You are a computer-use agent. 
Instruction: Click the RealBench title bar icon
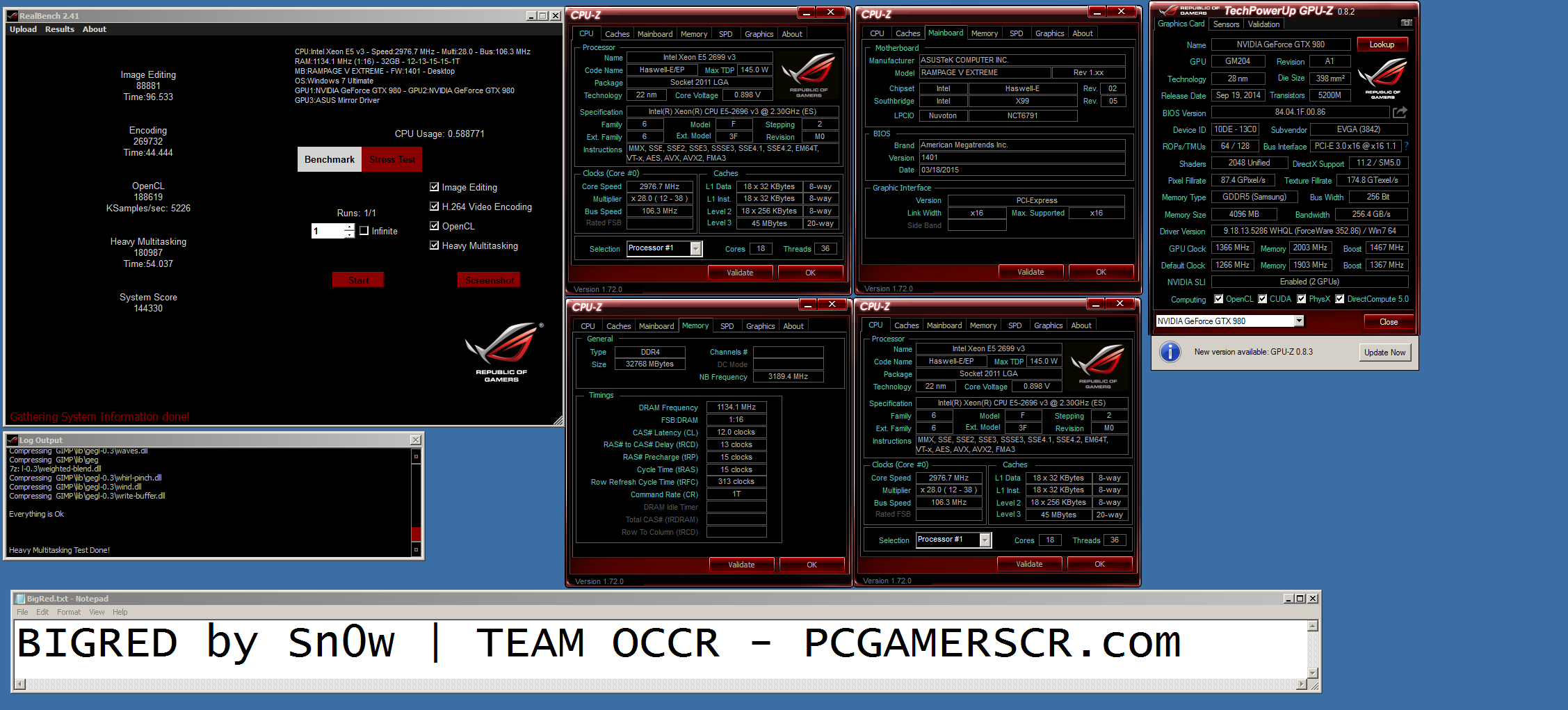(13, 15)
